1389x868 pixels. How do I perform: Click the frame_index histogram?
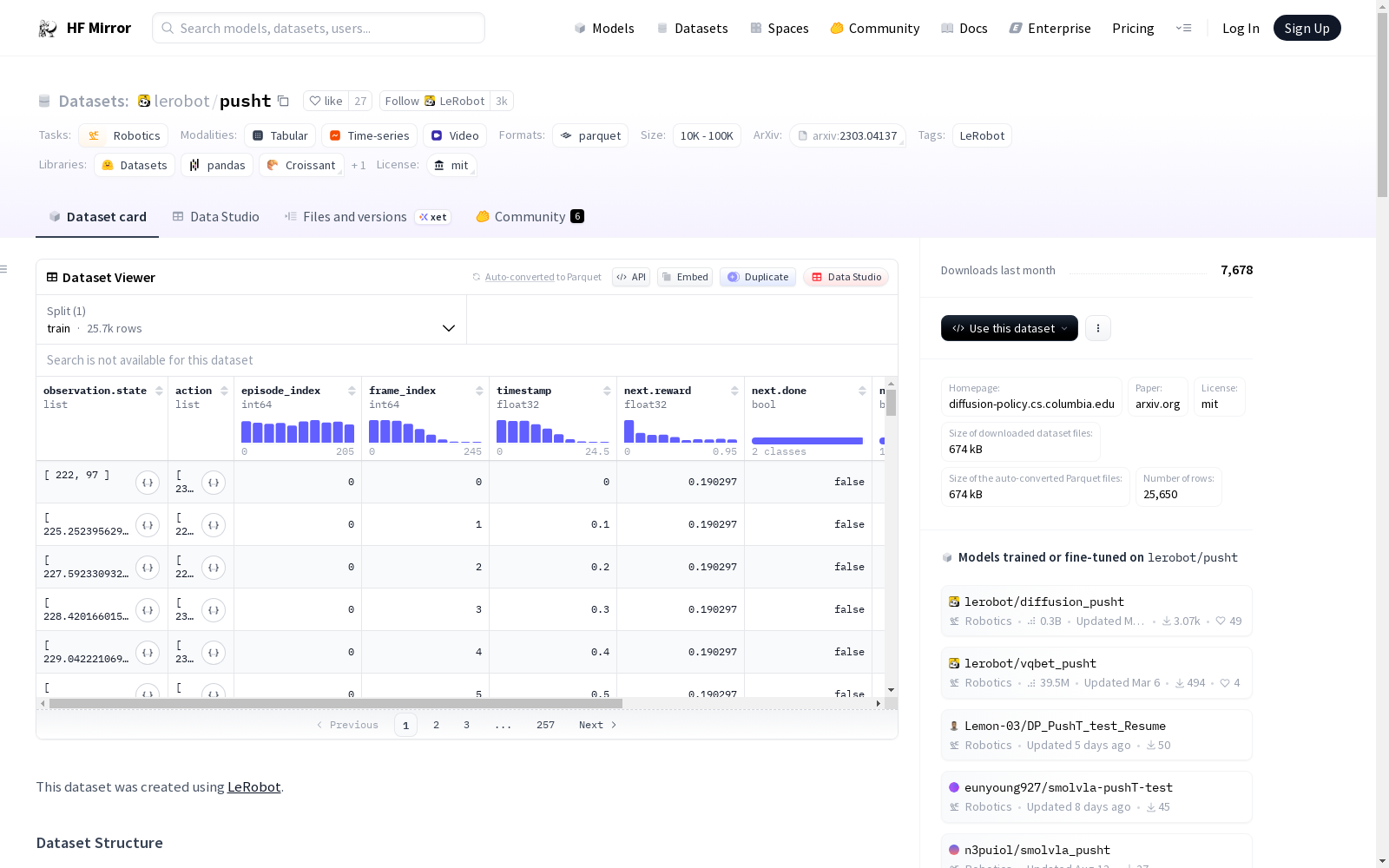[425, 431]
